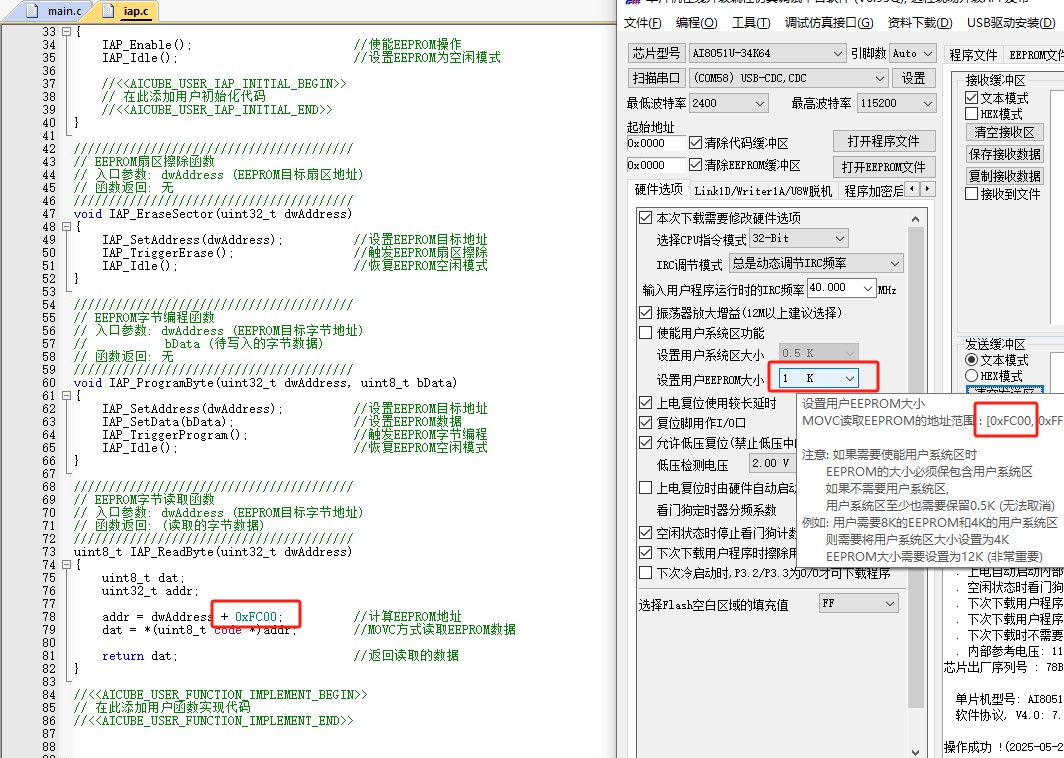Viewport: 1064px width, 758px height.
Task: Click the 清空接收区 button
Action: pos(1004,132)
